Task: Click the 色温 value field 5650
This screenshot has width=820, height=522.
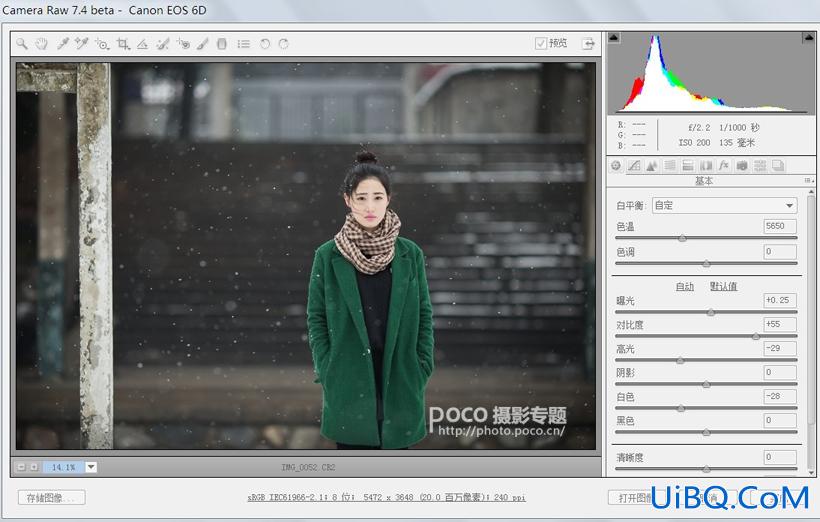Action: [x=780, y=226]
